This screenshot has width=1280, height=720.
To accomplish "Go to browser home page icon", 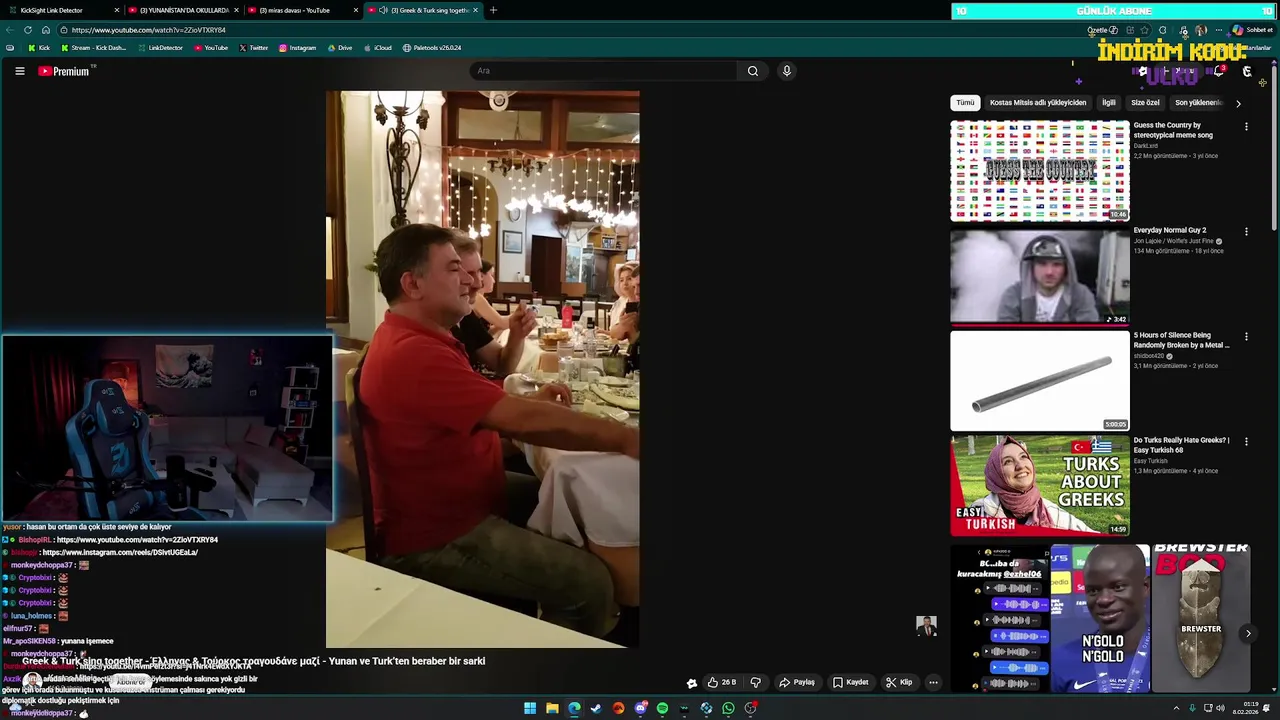I will tap(45, 30).
